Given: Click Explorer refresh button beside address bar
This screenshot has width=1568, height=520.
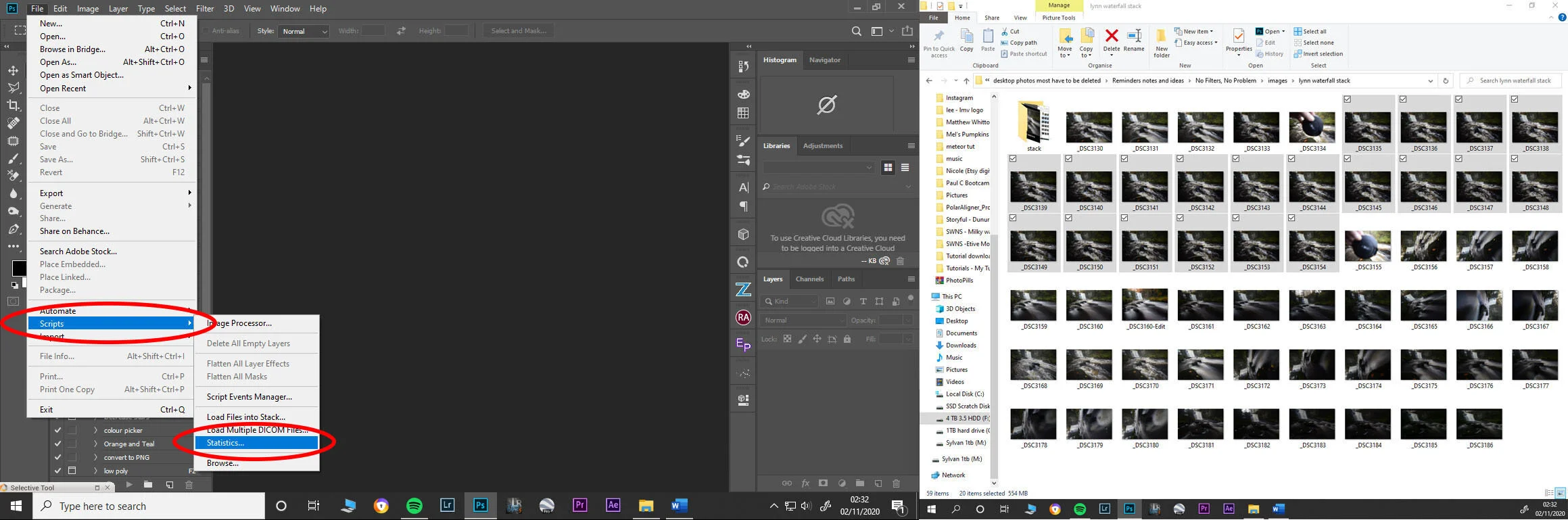Looking at the screenshot, I should pos(1446,80).
